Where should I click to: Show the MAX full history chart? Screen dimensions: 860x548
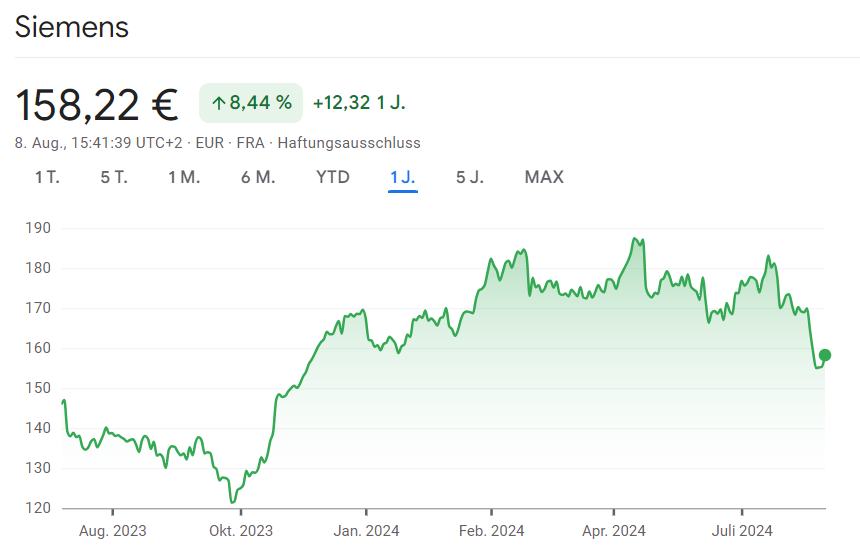[544, 177]
